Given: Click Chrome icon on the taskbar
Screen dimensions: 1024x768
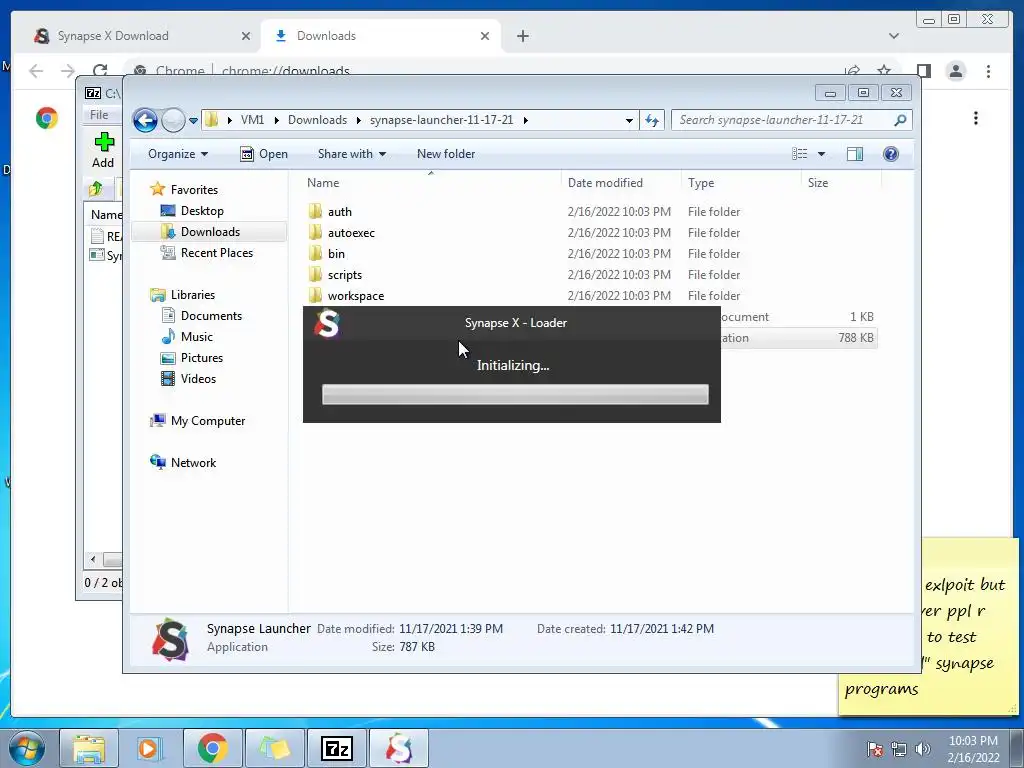Looking at the screenshot, I should [x=212, y=748].
